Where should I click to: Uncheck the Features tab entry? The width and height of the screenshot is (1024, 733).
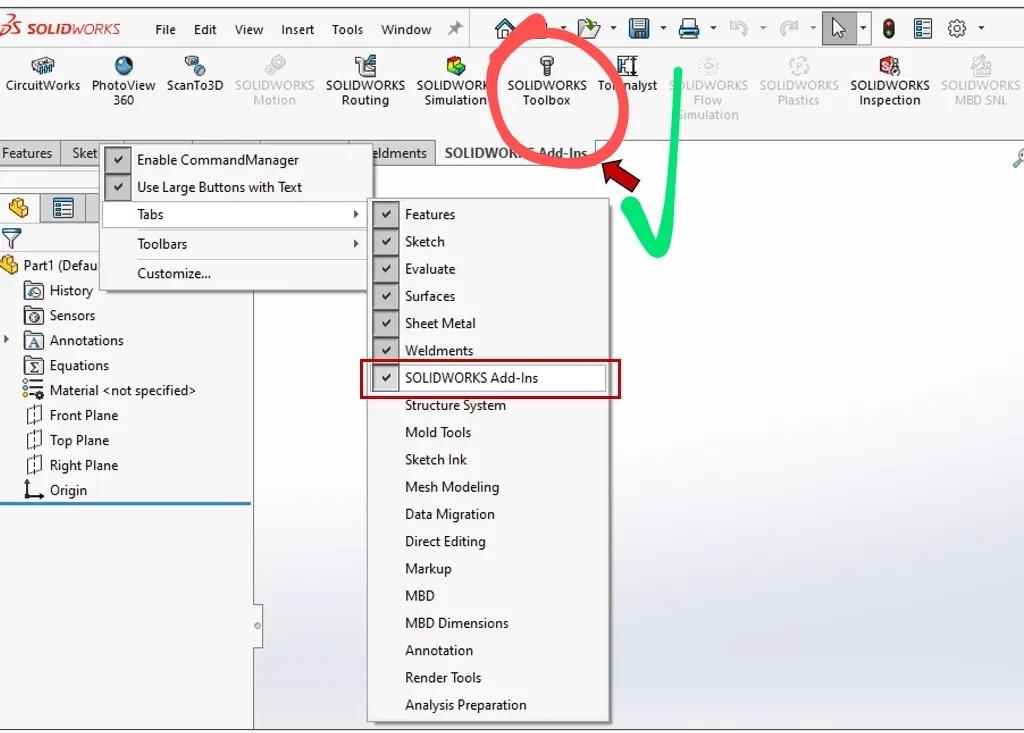pos(386,214)
